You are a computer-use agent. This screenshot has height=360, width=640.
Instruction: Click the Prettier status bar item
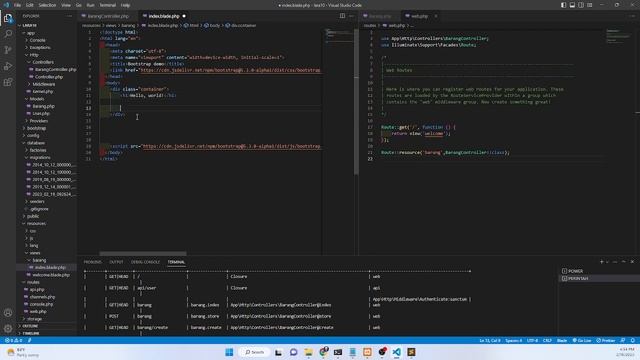606,340
